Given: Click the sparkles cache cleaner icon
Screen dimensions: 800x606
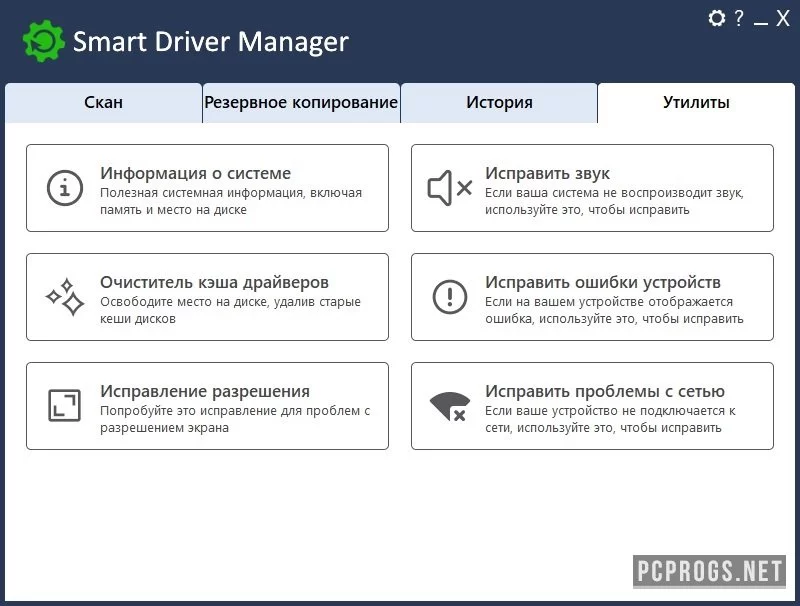Looking at the screenshot, I should 65,297.
